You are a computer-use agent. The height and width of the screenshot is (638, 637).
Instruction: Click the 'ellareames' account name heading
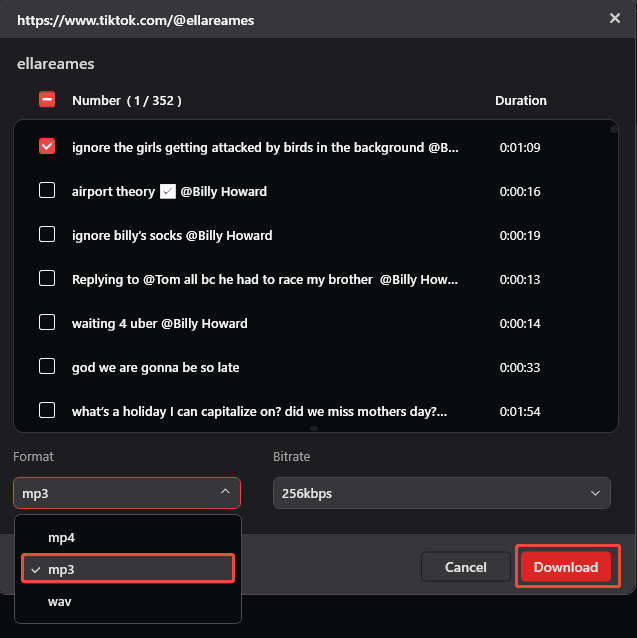[x=56, y=64]
